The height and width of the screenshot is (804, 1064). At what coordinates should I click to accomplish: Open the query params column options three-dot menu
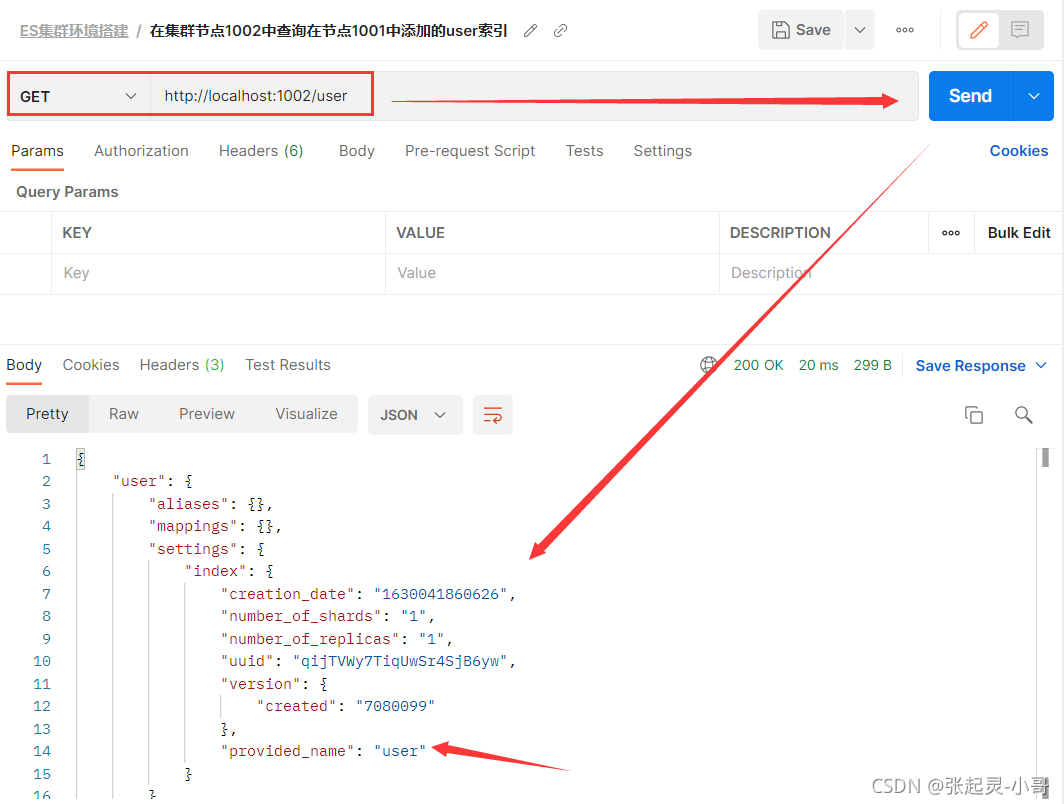[951, 233]
